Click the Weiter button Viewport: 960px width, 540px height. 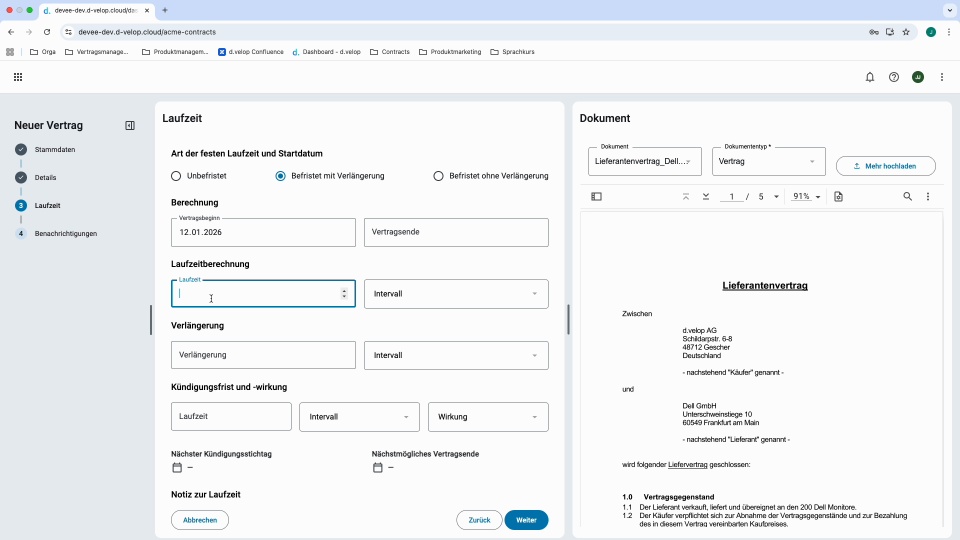(x=527, y=520)
